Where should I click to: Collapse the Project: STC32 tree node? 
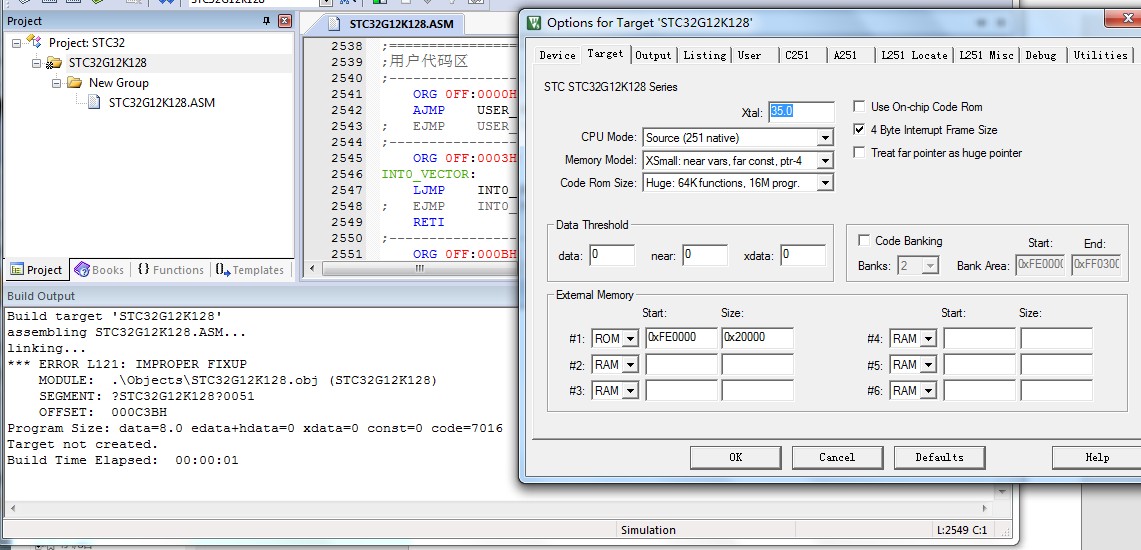click(16, 43)
